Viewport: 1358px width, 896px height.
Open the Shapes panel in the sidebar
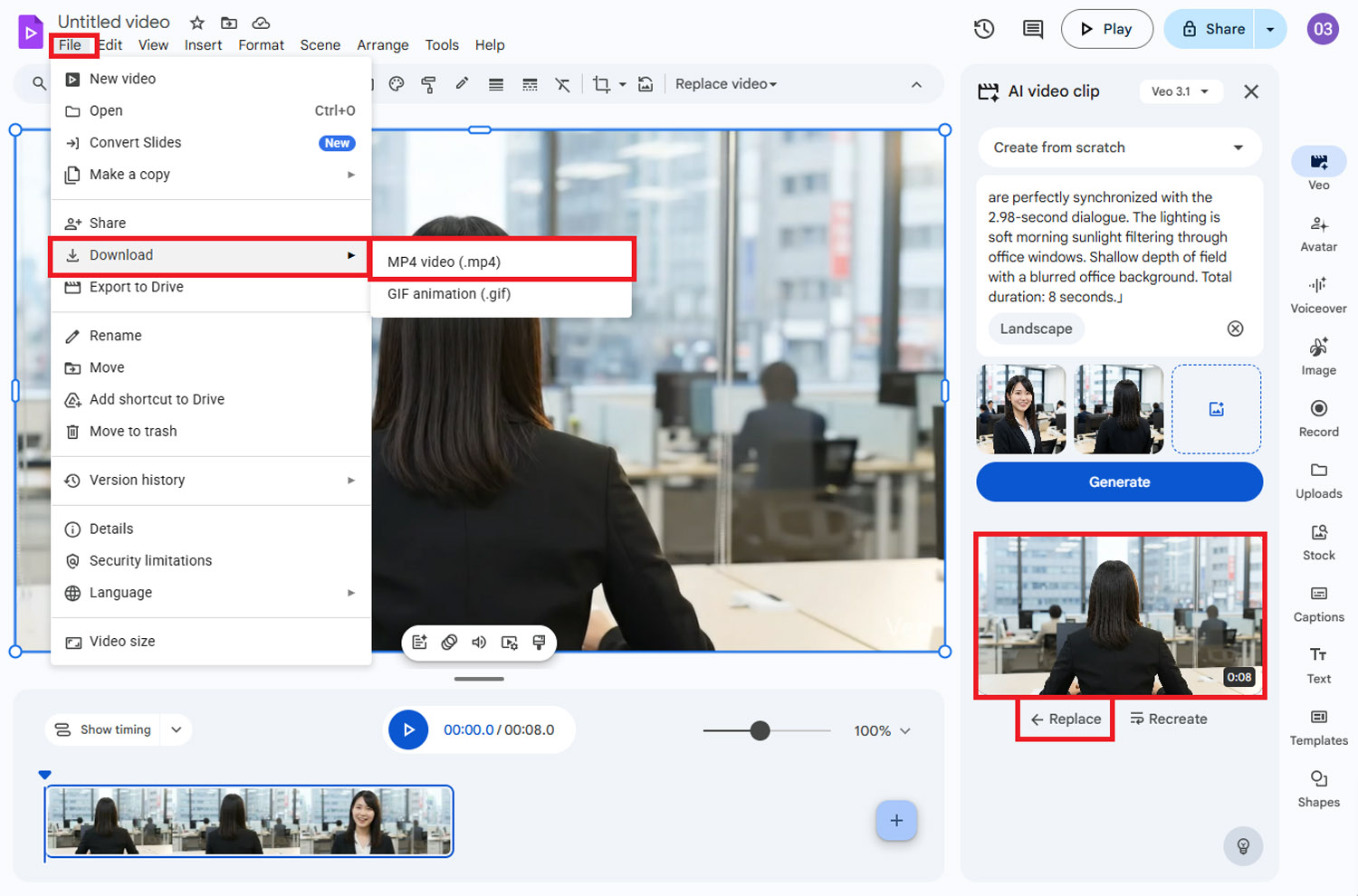pos(1318,787)
